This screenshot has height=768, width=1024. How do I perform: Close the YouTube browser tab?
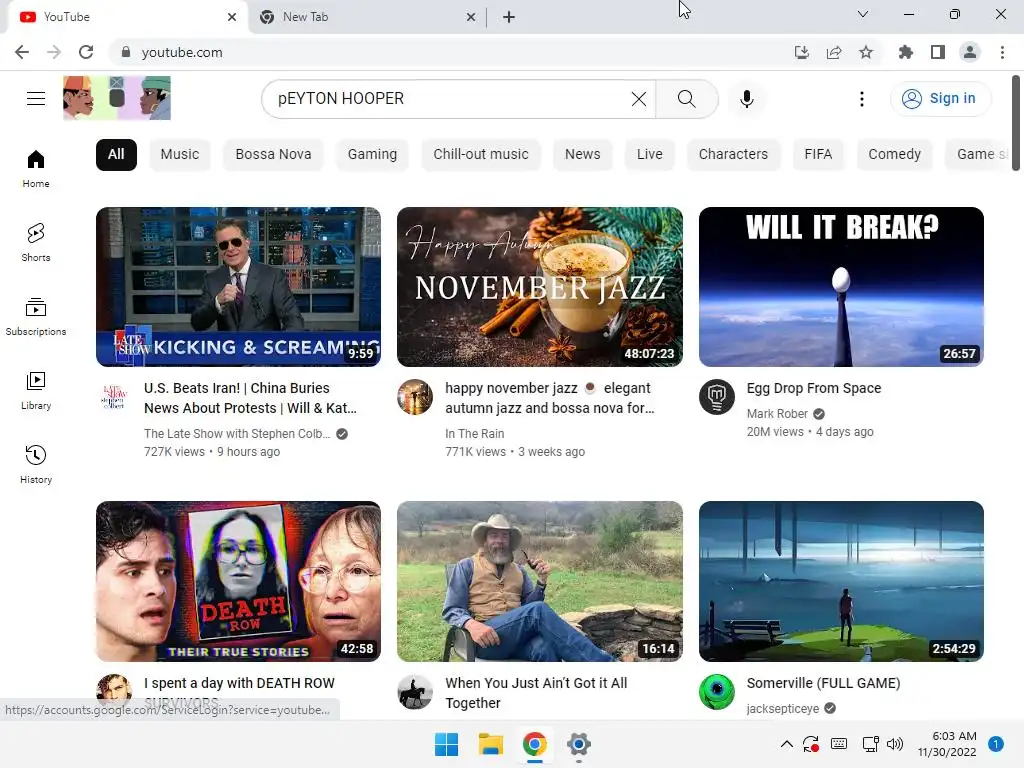[x=232, y=17]
